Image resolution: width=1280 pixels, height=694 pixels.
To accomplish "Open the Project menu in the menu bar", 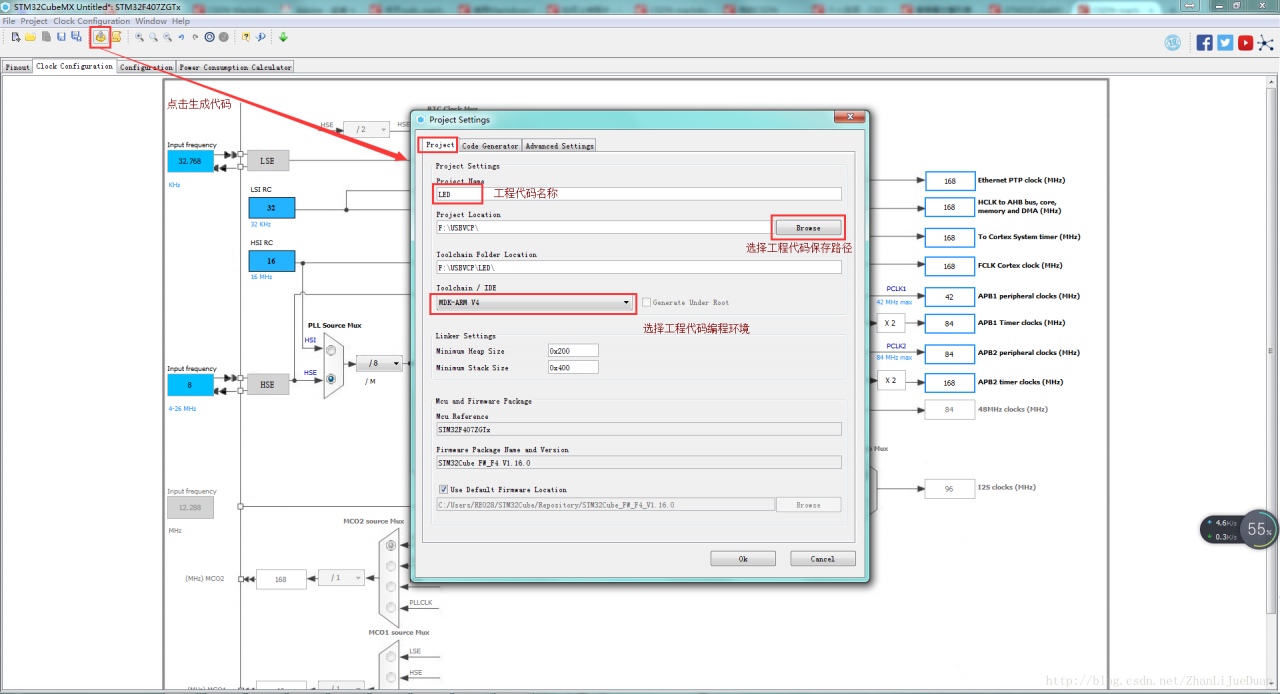I will point(34,21).
